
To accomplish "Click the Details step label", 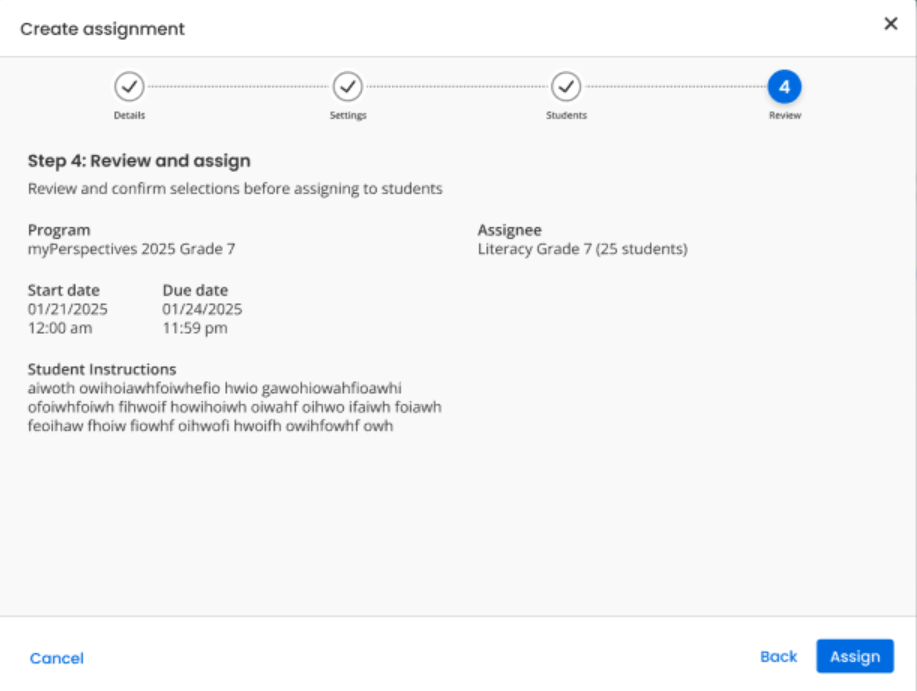I will pyautogui.click(x=129, y=115).
